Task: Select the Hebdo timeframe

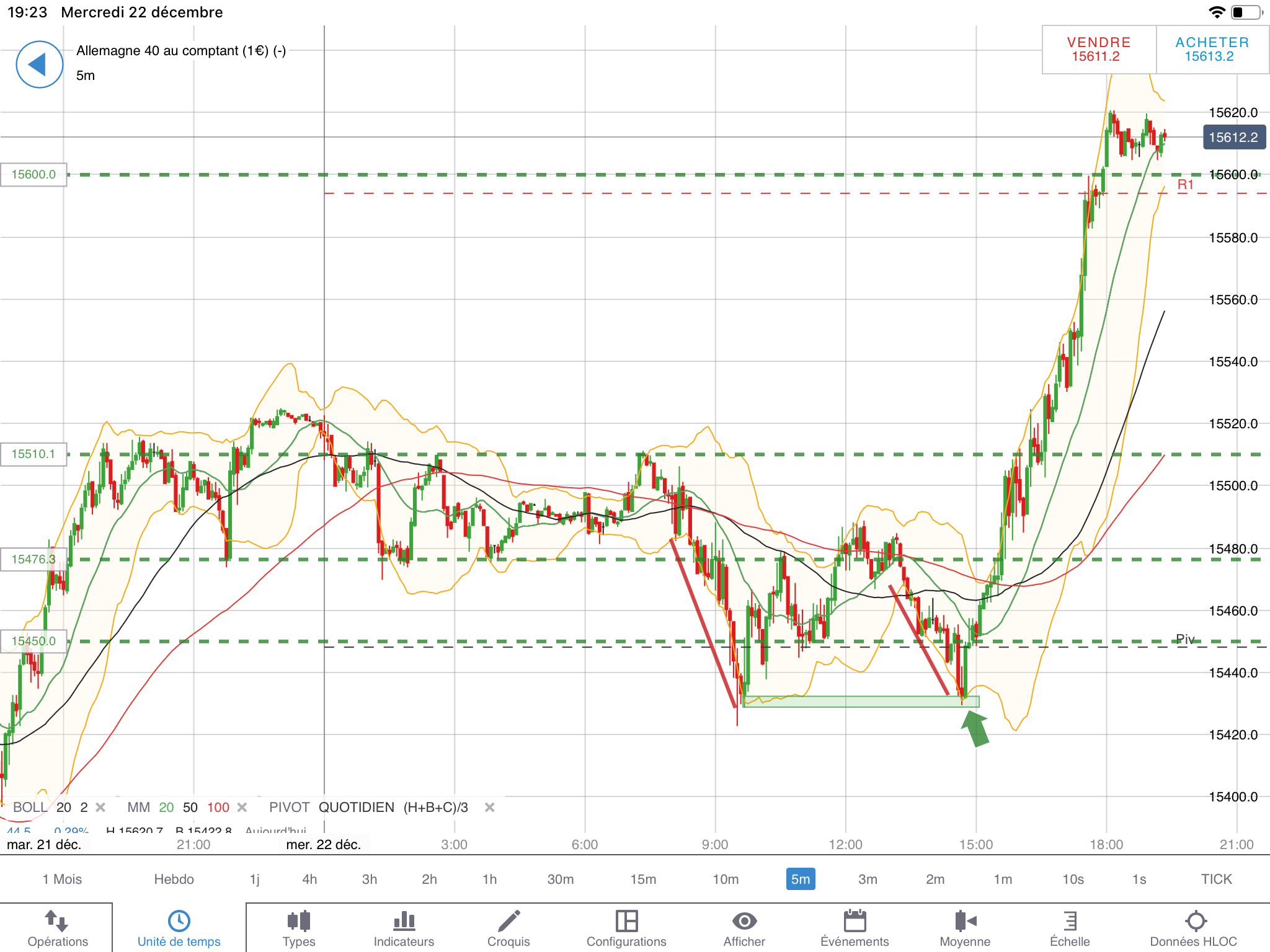Action: (174, 879)
